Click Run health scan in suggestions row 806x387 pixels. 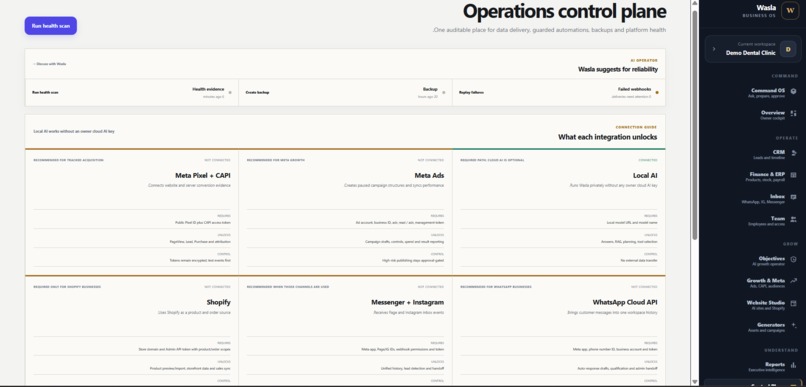(45, 93)
